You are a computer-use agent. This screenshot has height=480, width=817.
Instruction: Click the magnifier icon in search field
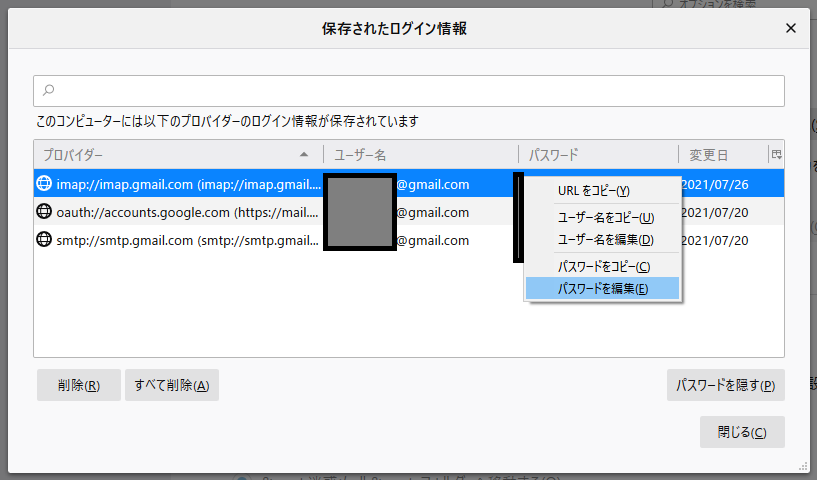click(x=48, y=91)
